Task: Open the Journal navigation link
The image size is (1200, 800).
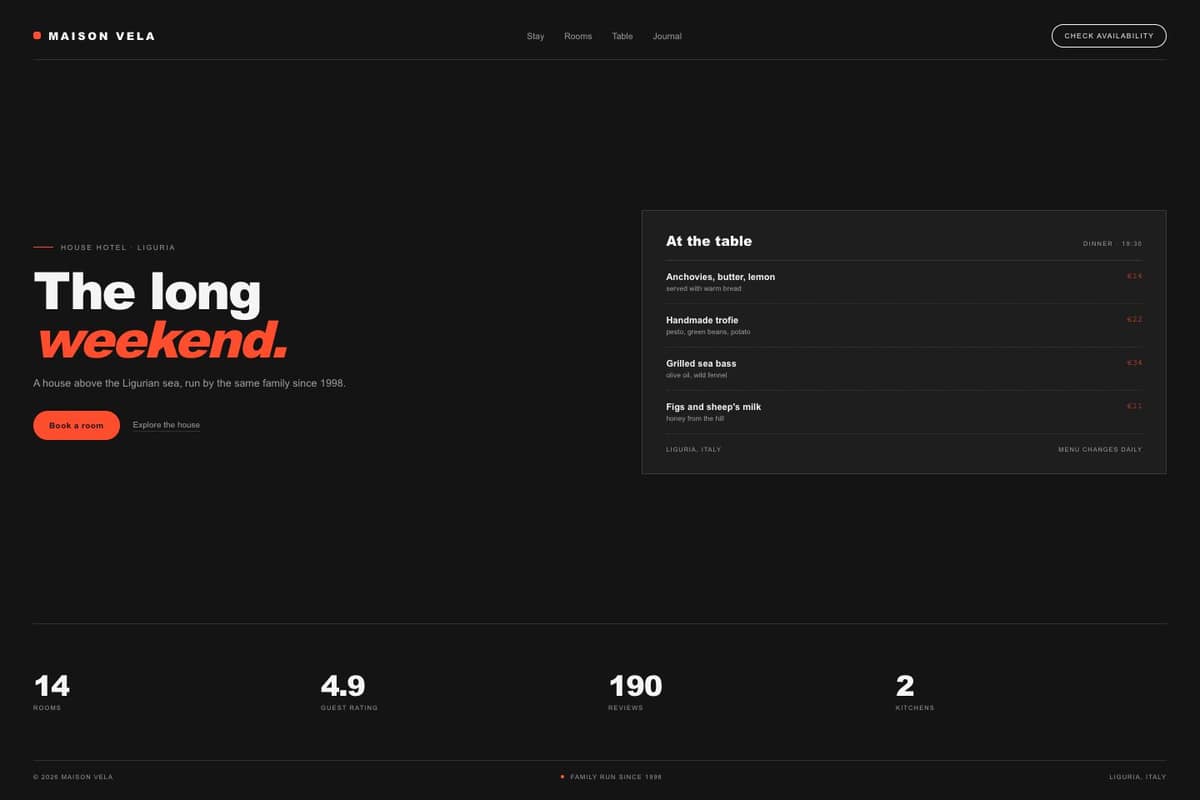Action: tap(667, 36)
